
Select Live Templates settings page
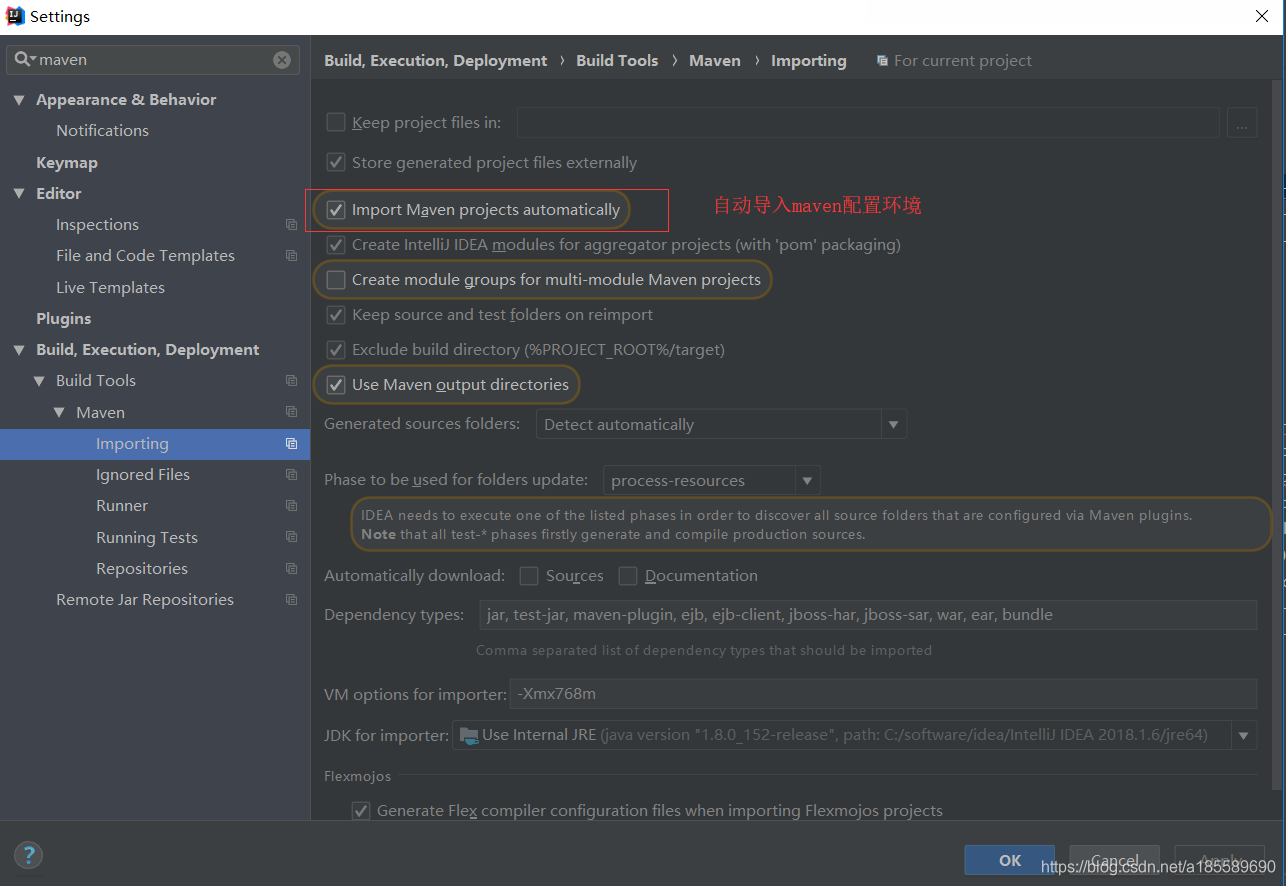point(110,288)
